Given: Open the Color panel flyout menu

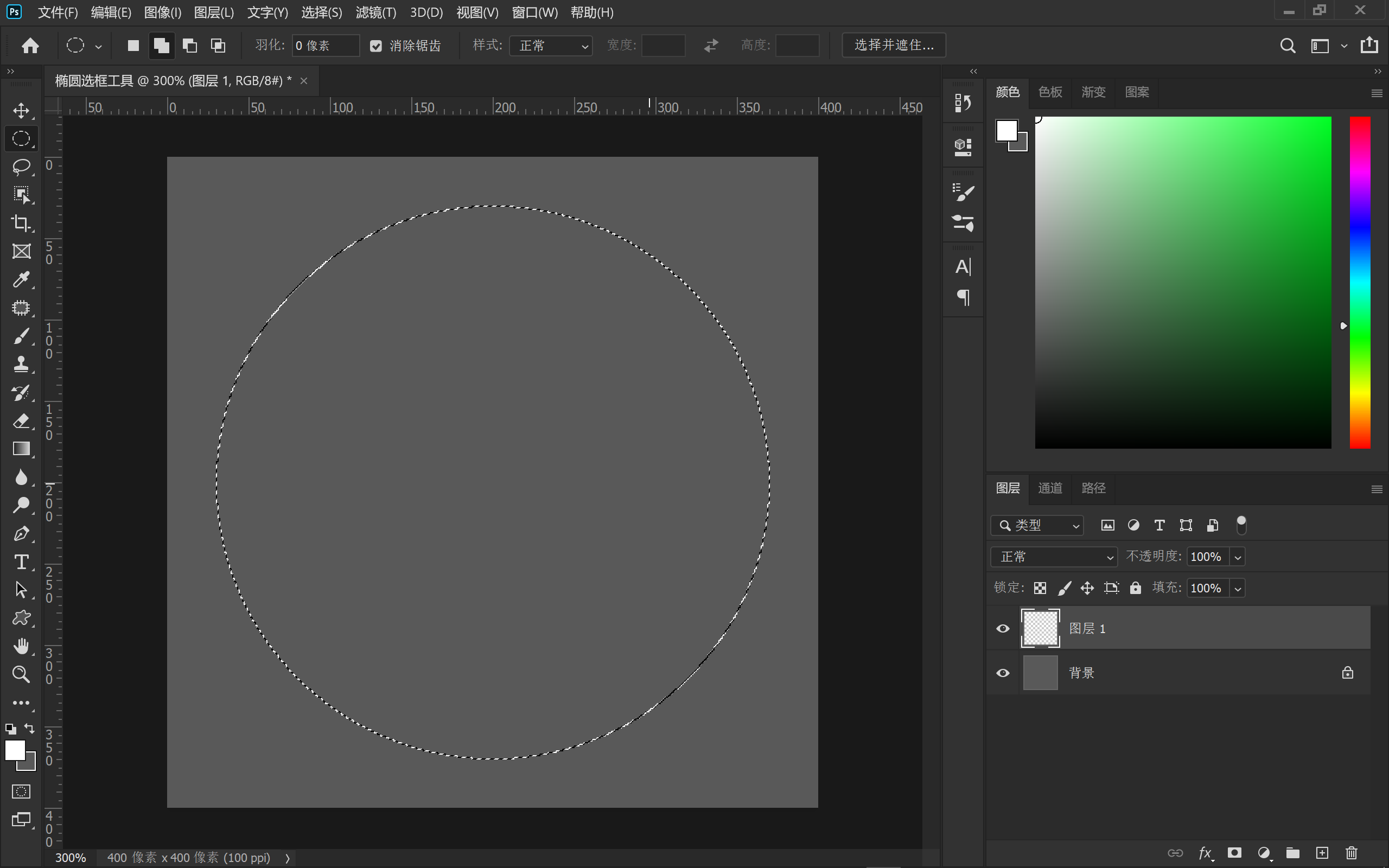Looking at the screenshot, I should 1377,92.
